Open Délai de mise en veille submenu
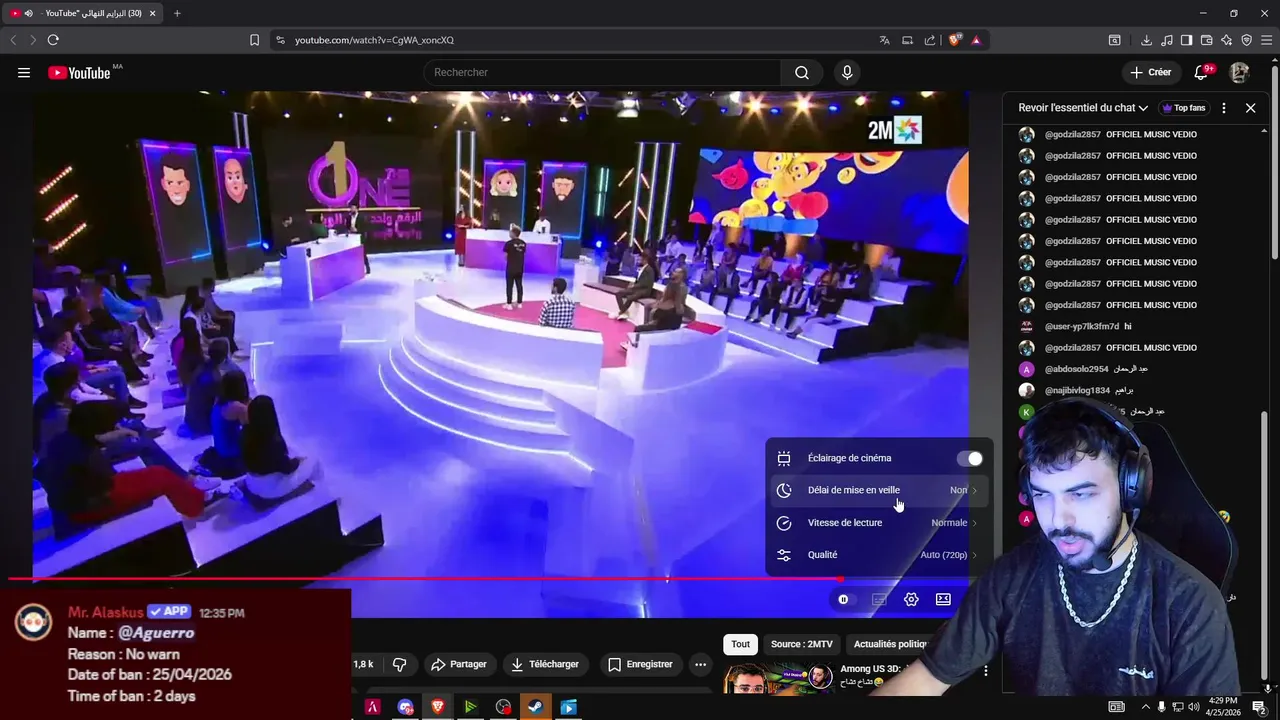This screenshot has height=720, width=1280. tap(878, 490)
